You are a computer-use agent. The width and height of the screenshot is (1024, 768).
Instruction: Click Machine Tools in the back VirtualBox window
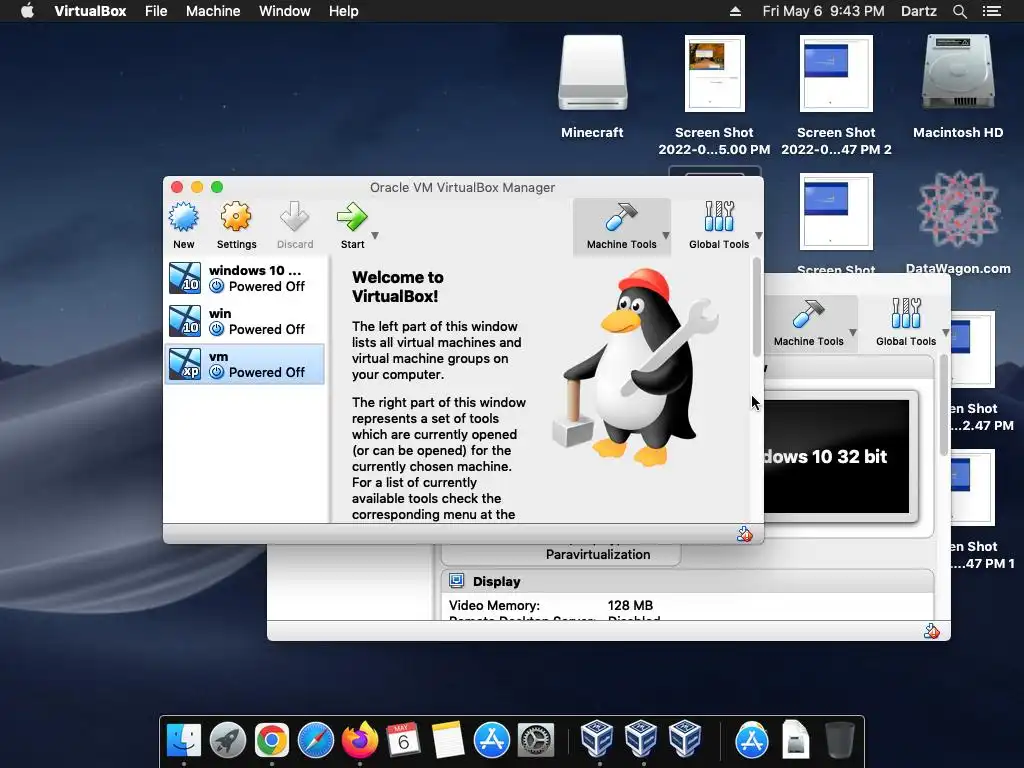point(808,323)
